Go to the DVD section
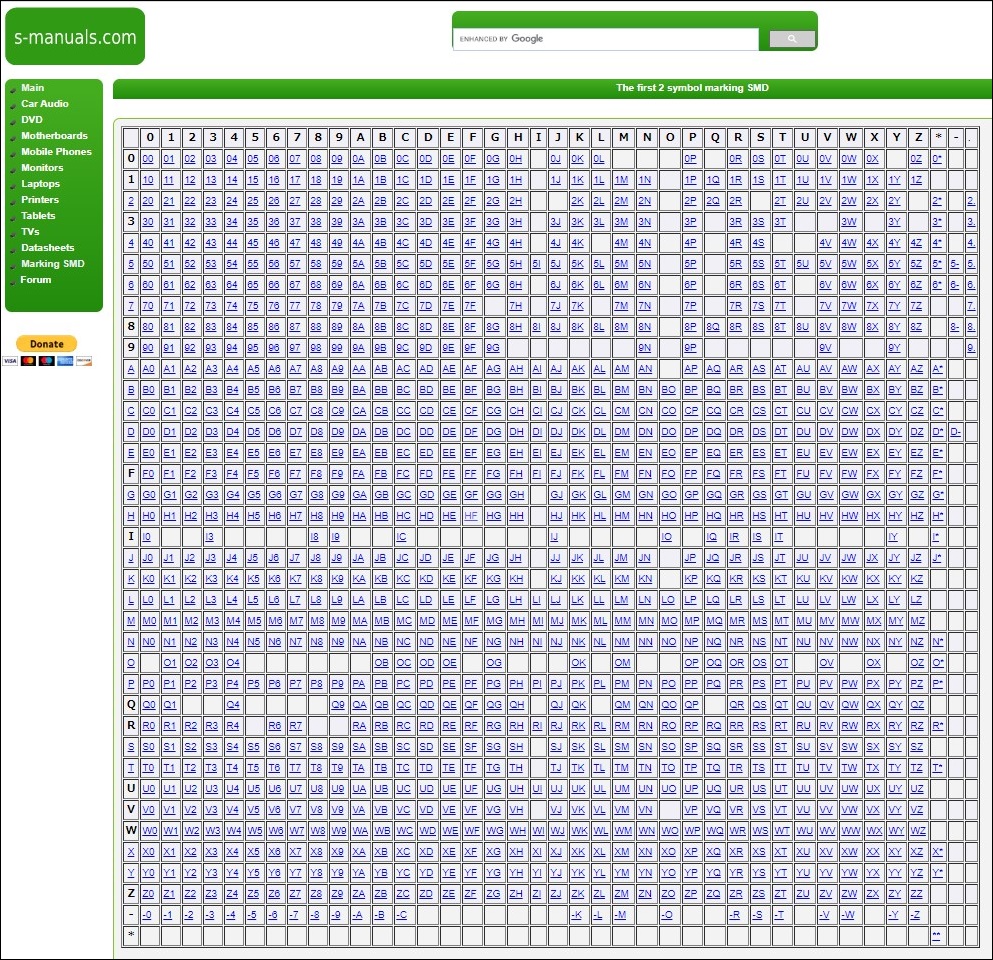 tap(32, 120)
